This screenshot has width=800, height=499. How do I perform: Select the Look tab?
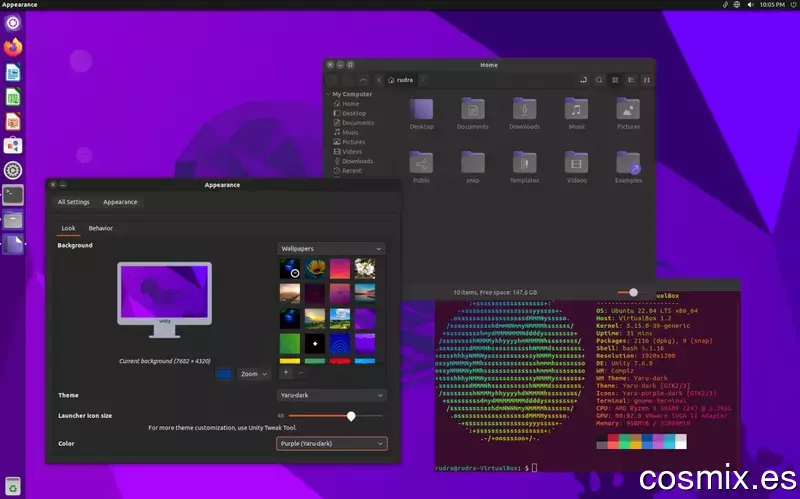pyautogui.click(x=68, y=228)
